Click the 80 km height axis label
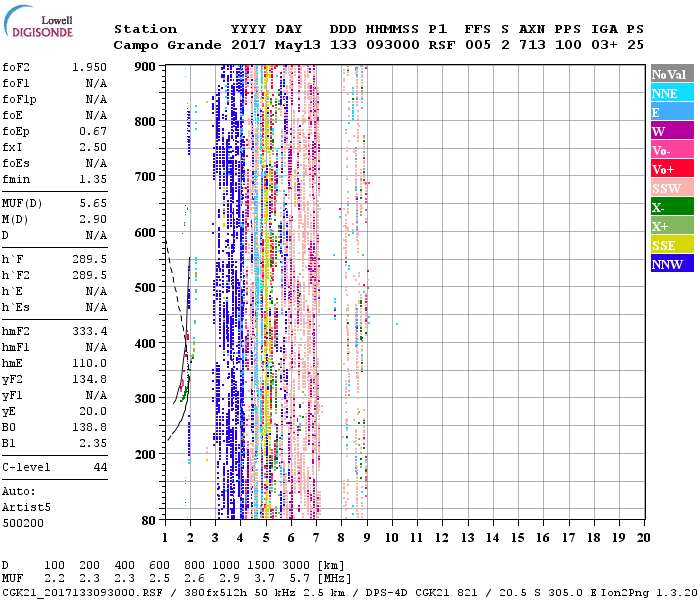The image size is (700, 600). tap(149, 520)
